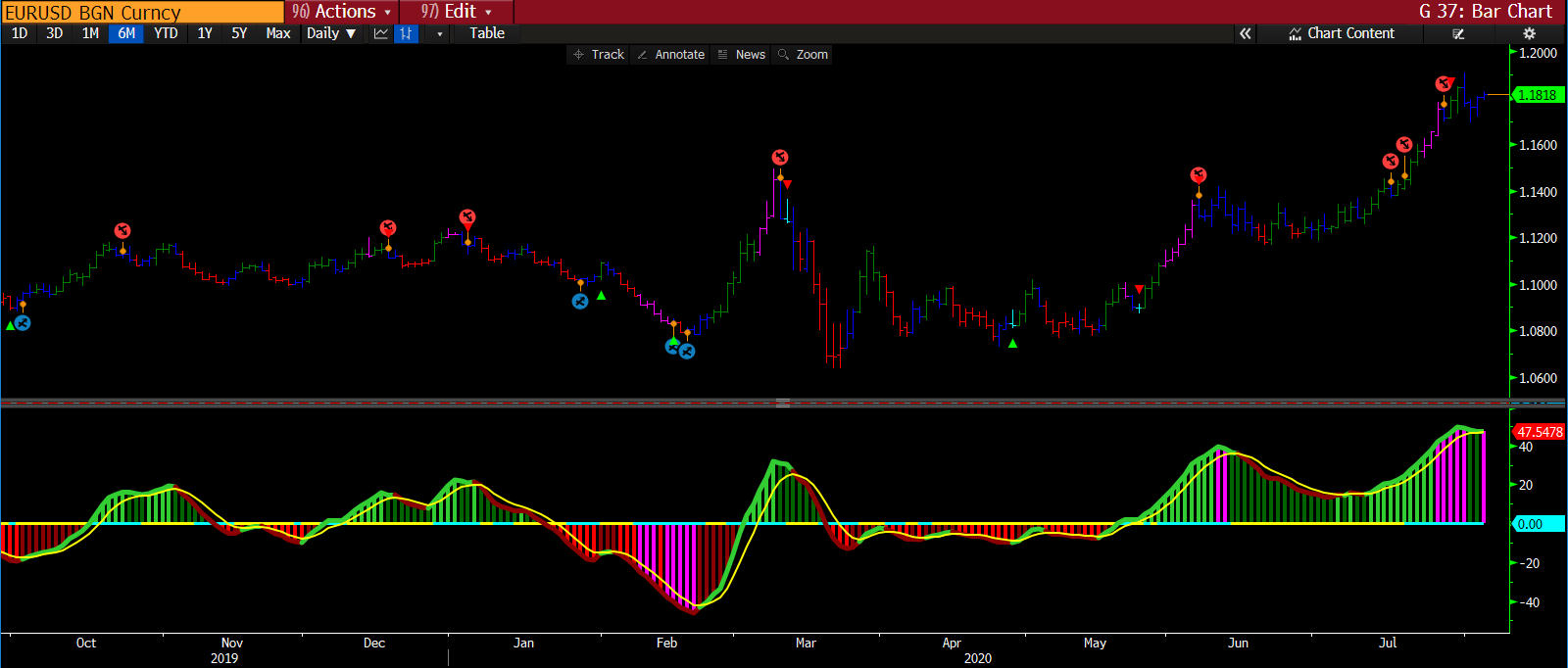1568x668 pixels.
Task: Click the Mar label on time axis
Action: point(806,644)
